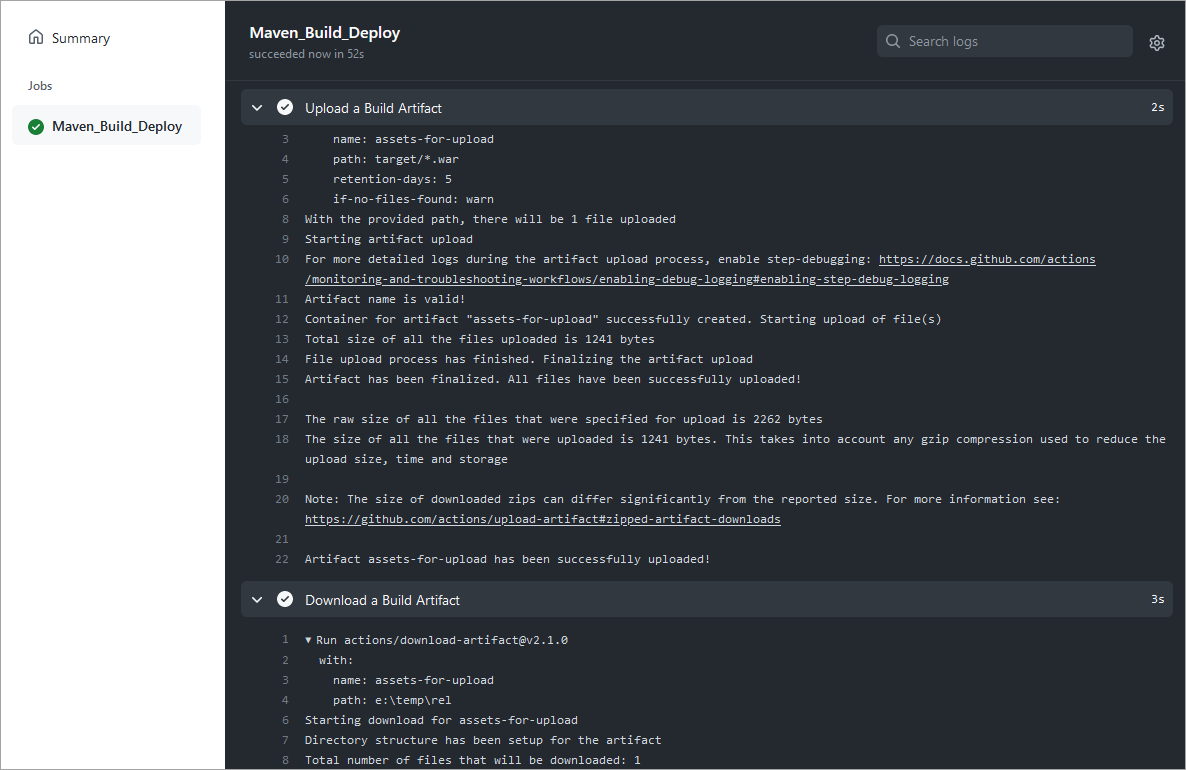
Task: Click the Upload a Build Artifact step title
Action: coord(373,108)
